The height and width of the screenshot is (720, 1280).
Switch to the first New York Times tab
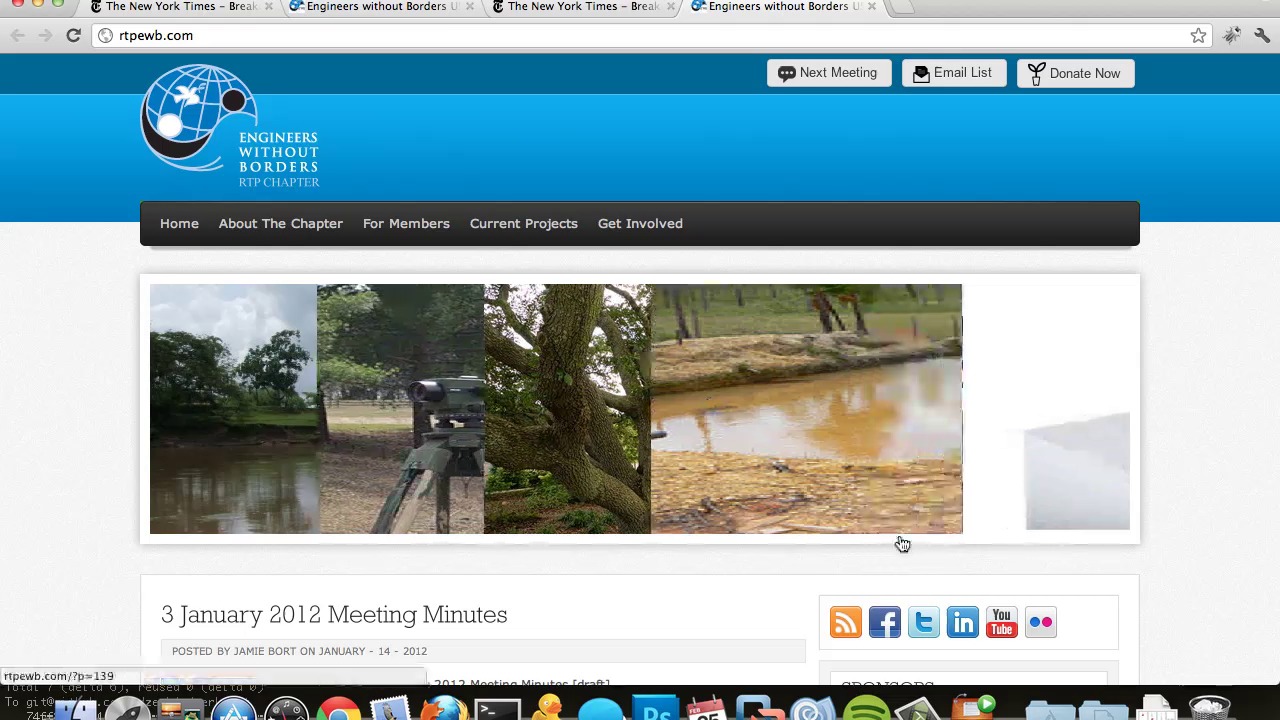pos(180,7)
